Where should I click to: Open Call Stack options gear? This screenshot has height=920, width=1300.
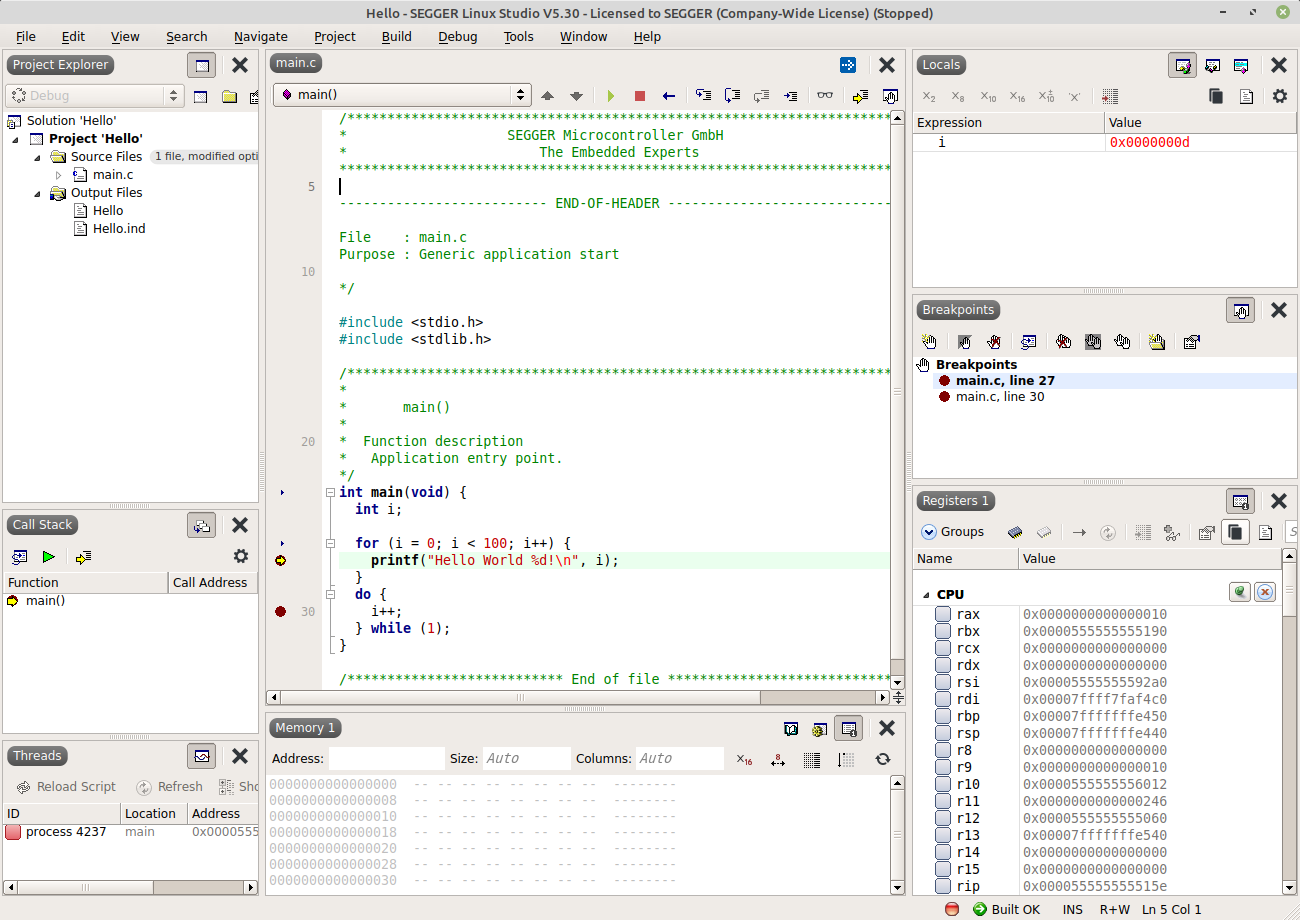[x=240, y=556]
